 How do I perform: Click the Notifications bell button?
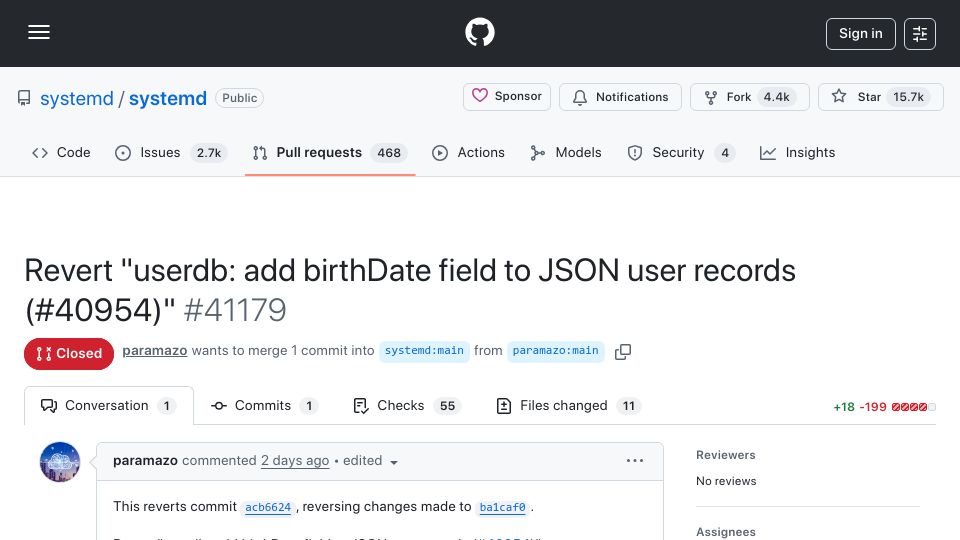point(620,97)
